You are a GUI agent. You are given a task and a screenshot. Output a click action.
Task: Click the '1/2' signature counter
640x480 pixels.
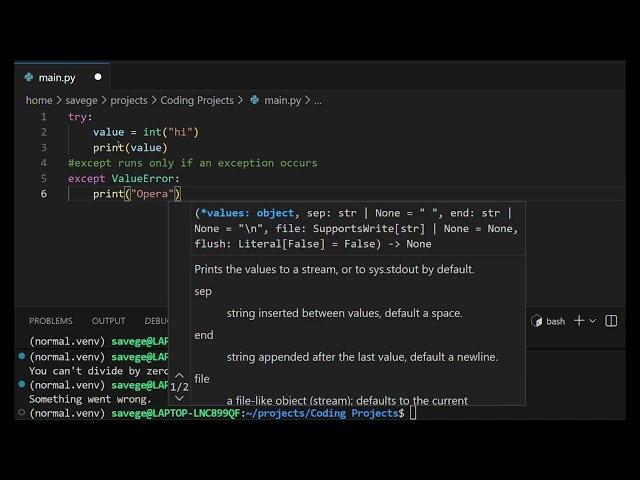click(179, 387)
